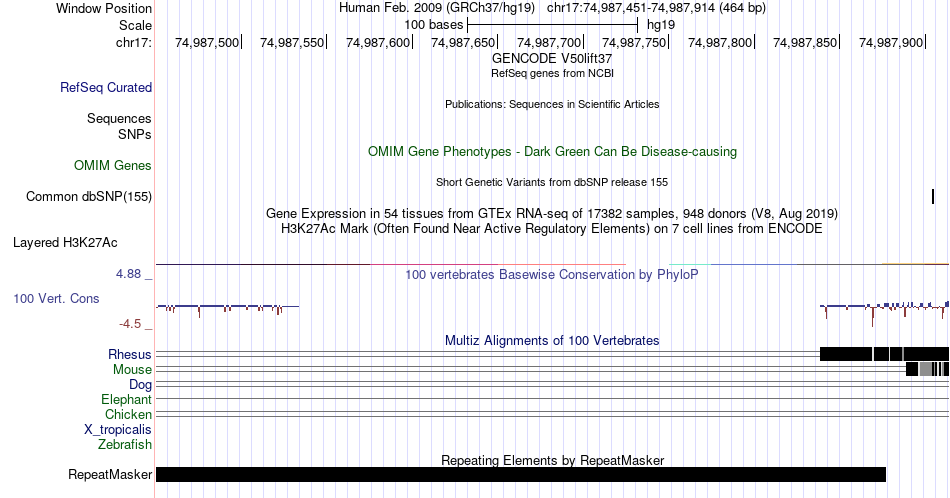Click the Scale label
Viewport: 950px width, 498px height.
pos(135,25)
